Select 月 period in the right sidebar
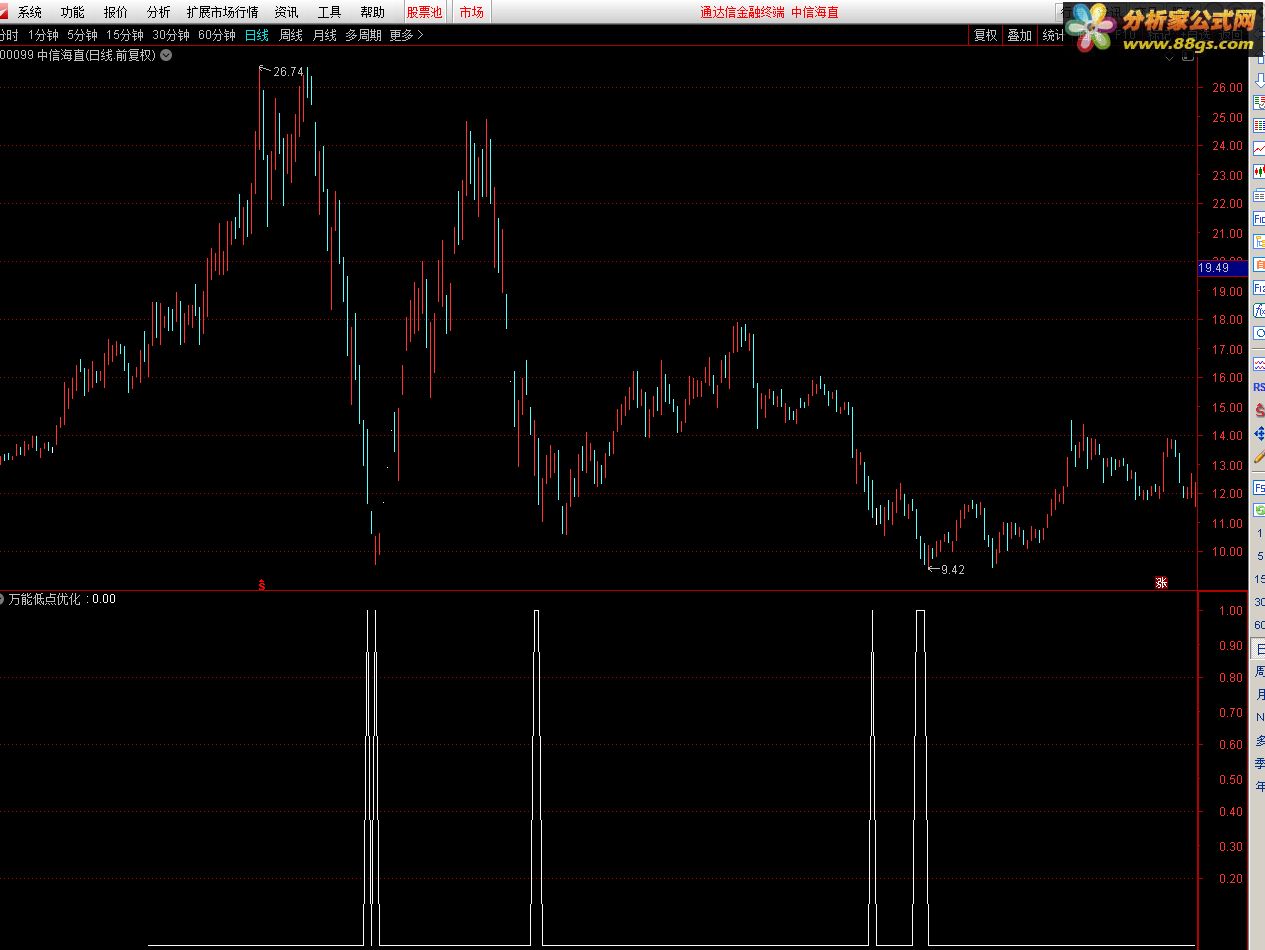1265x950 pixels. tap(1260, 695)
